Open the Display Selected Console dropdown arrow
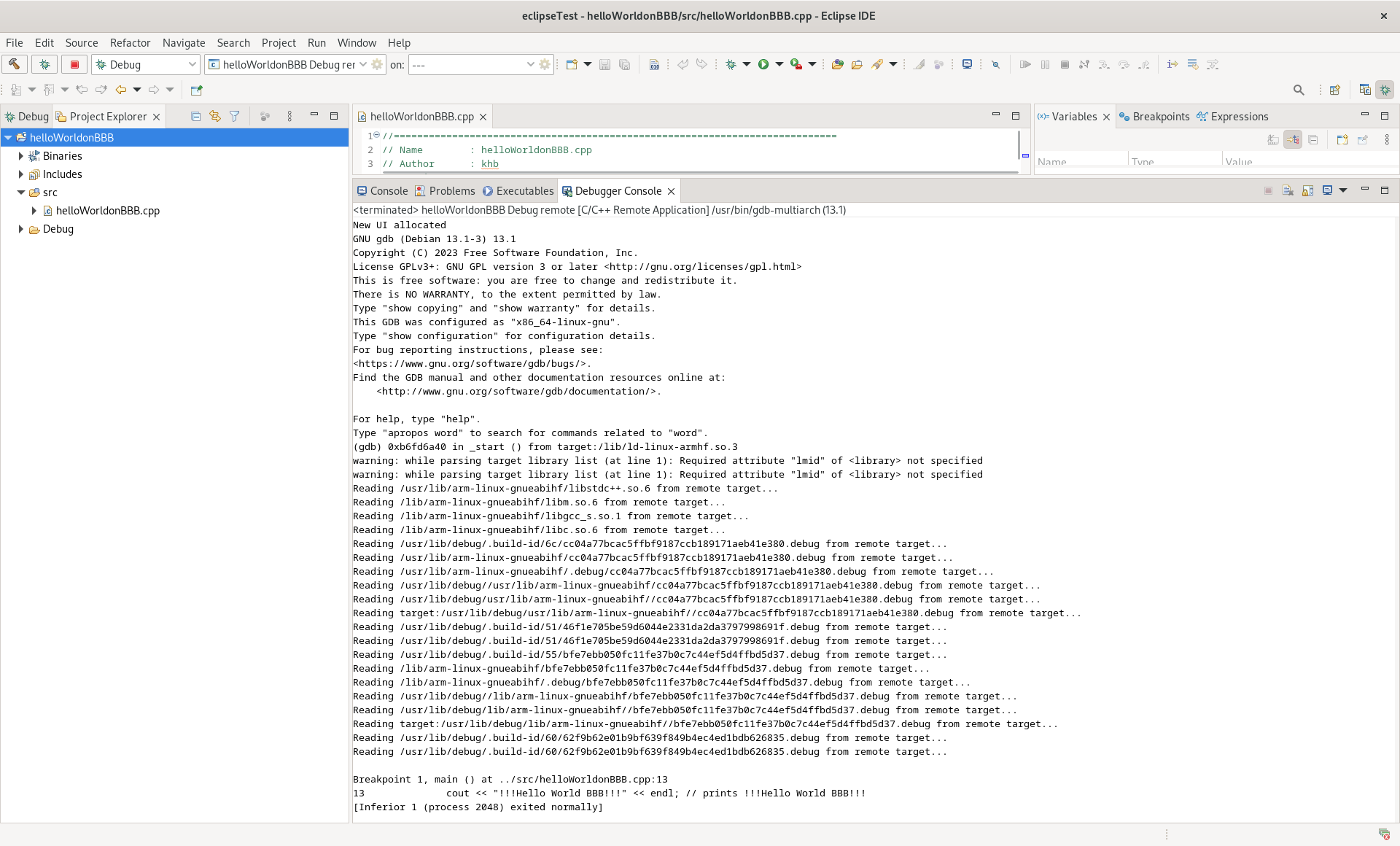Screen dimensions: 1400x846 pos(1343,190)
